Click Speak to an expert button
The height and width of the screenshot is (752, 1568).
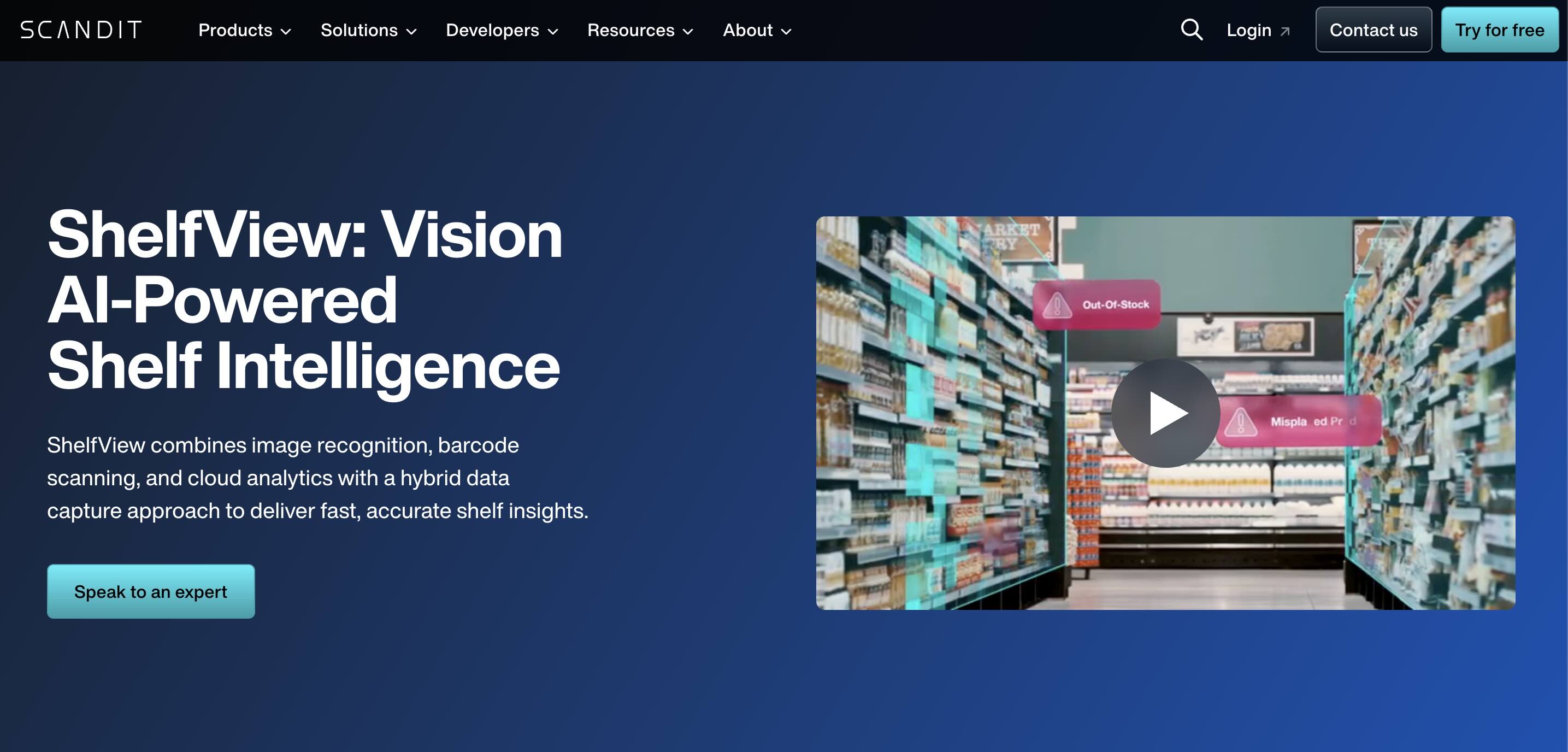click(x=151, y=591)
